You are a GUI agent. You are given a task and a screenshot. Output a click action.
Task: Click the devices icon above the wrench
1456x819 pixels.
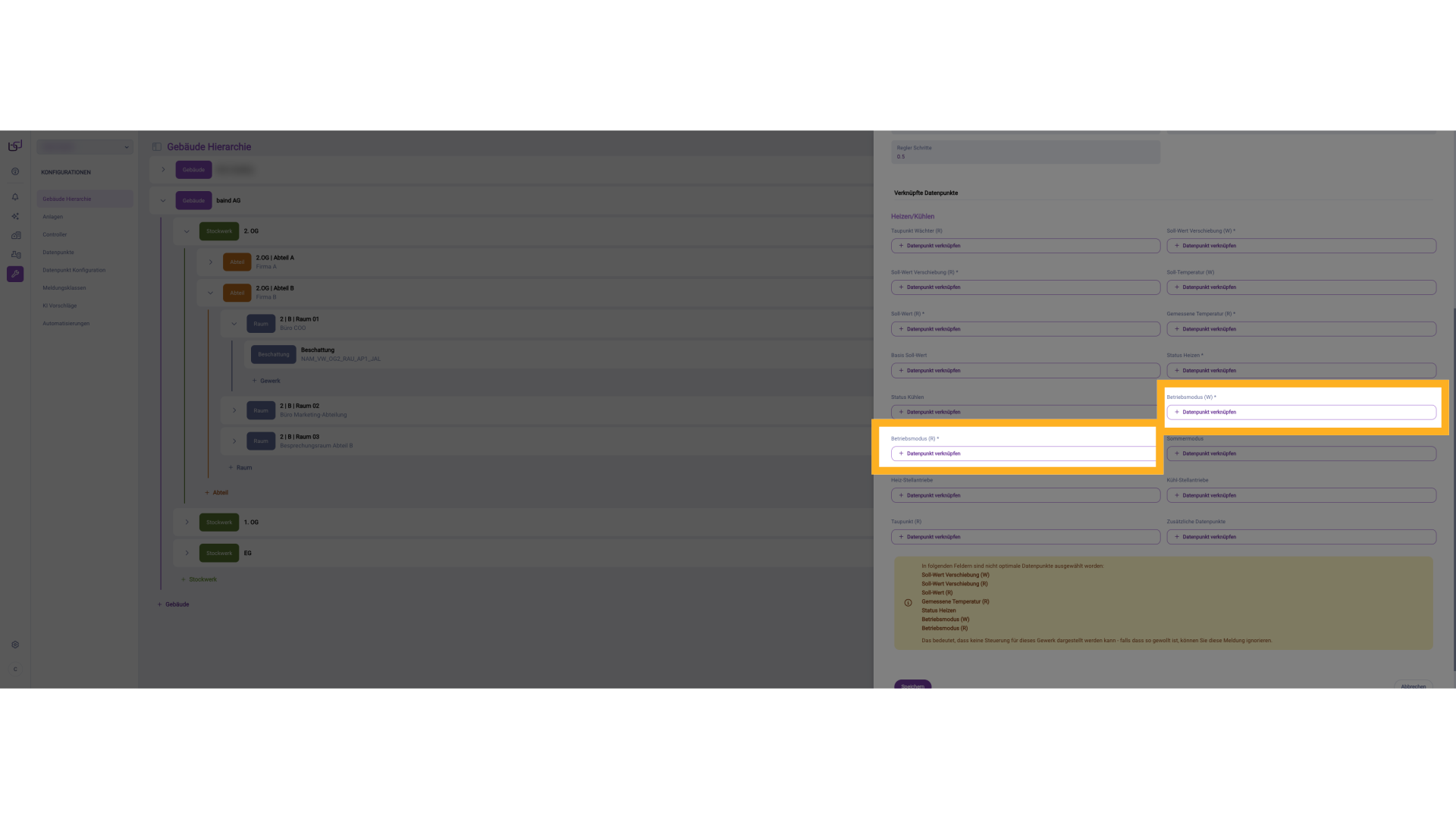[15, 255]
